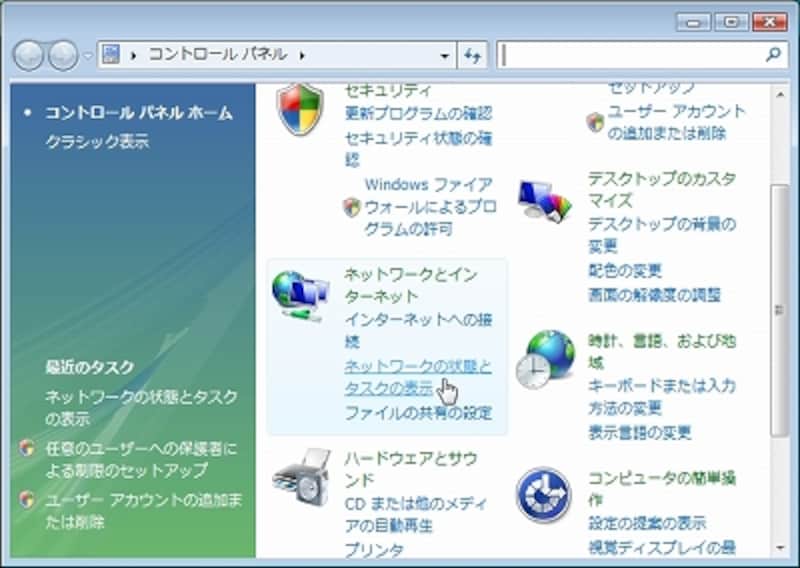The height and width of the screenshot is (568, 800).
Task: Open ネットワークとインターネット category heading
Action: [x=411, y=285]
